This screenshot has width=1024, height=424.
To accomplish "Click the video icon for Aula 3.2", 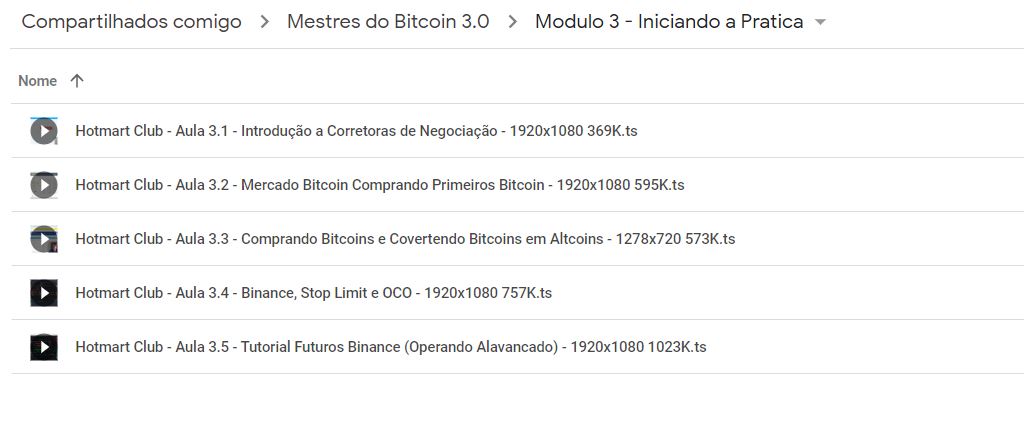I will point(43,185).
